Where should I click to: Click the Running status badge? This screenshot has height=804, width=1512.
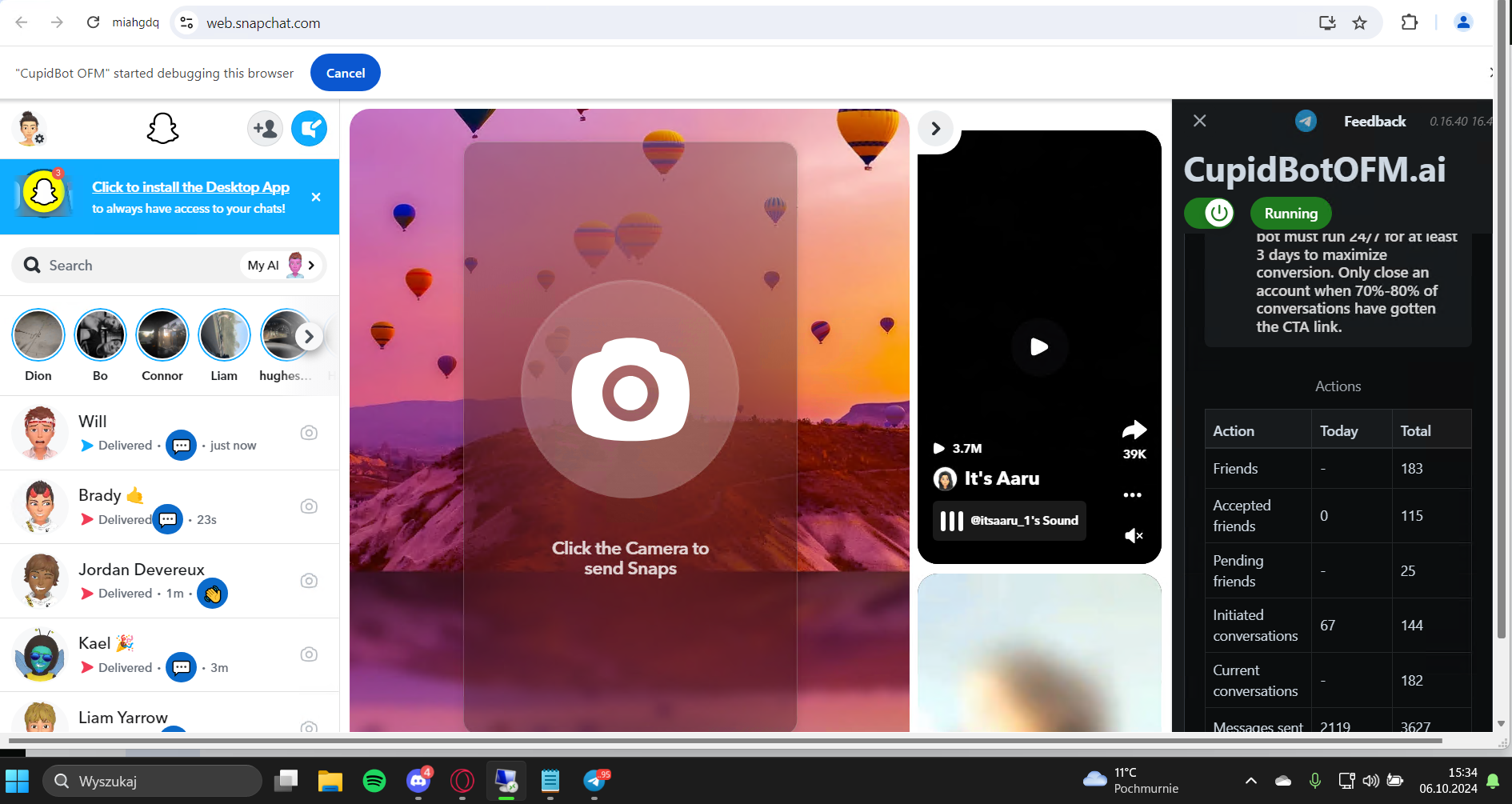point(1290,214)
